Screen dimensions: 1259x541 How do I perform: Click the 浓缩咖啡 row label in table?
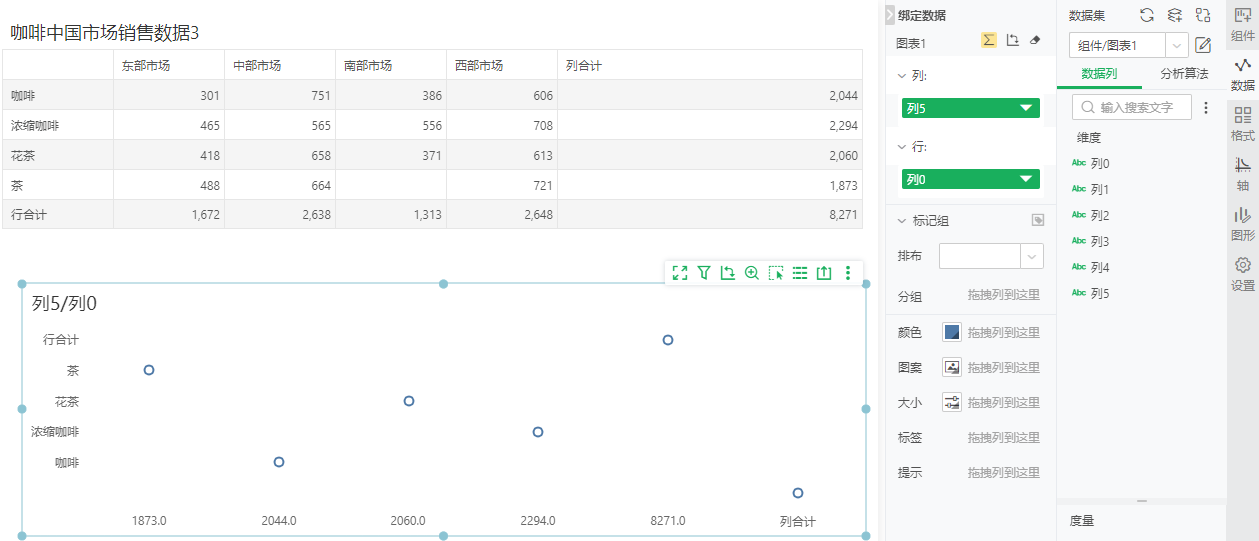58,125
